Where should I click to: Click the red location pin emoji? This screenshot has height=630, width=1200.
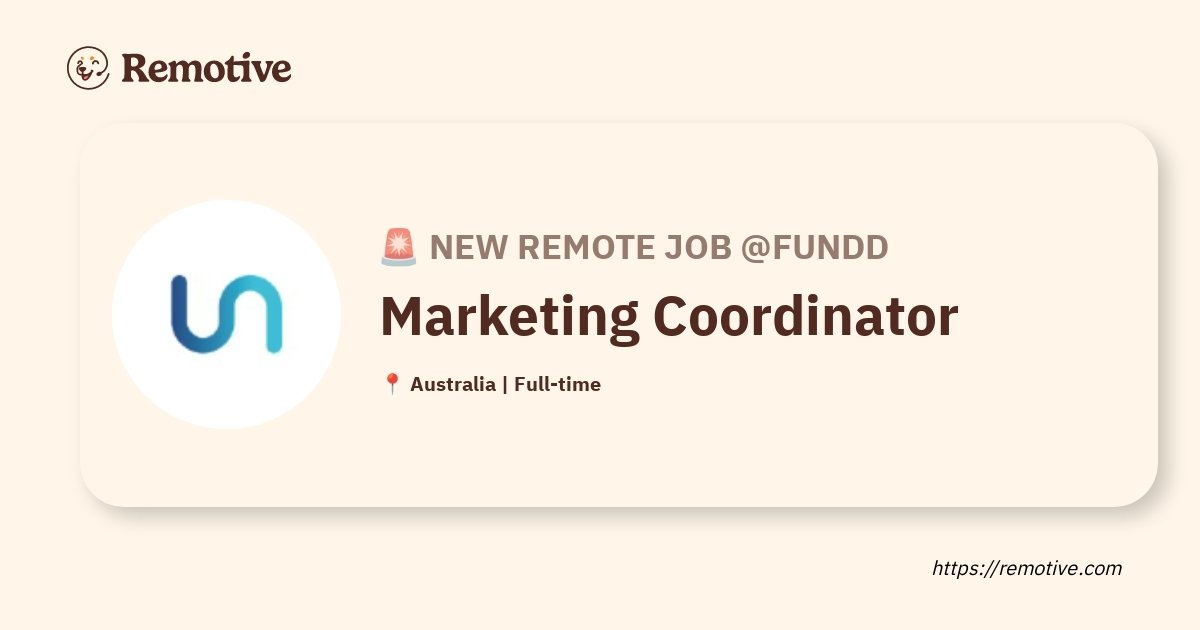pos(392,384)
